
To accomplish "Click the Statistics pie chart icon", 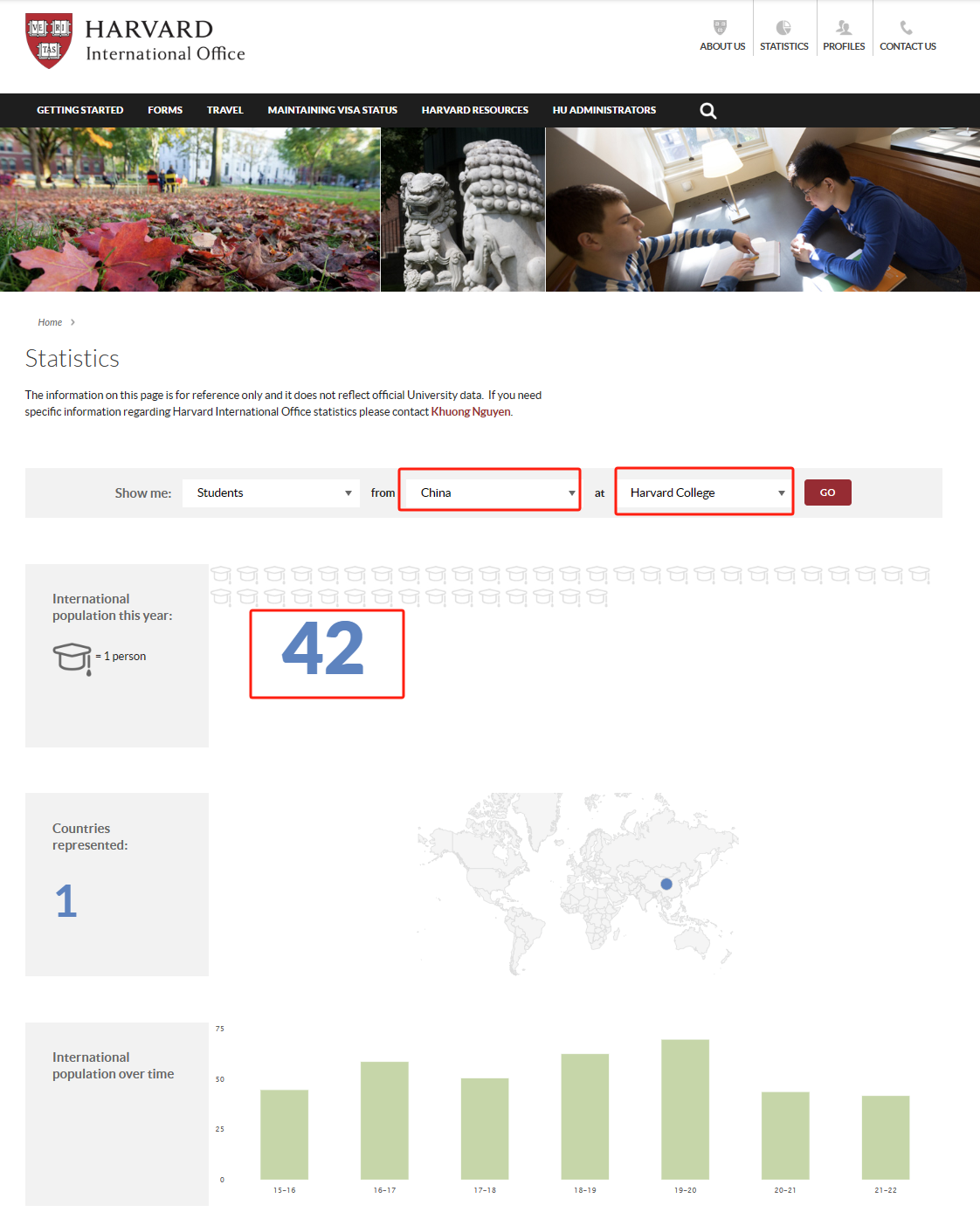I will 783,27.
